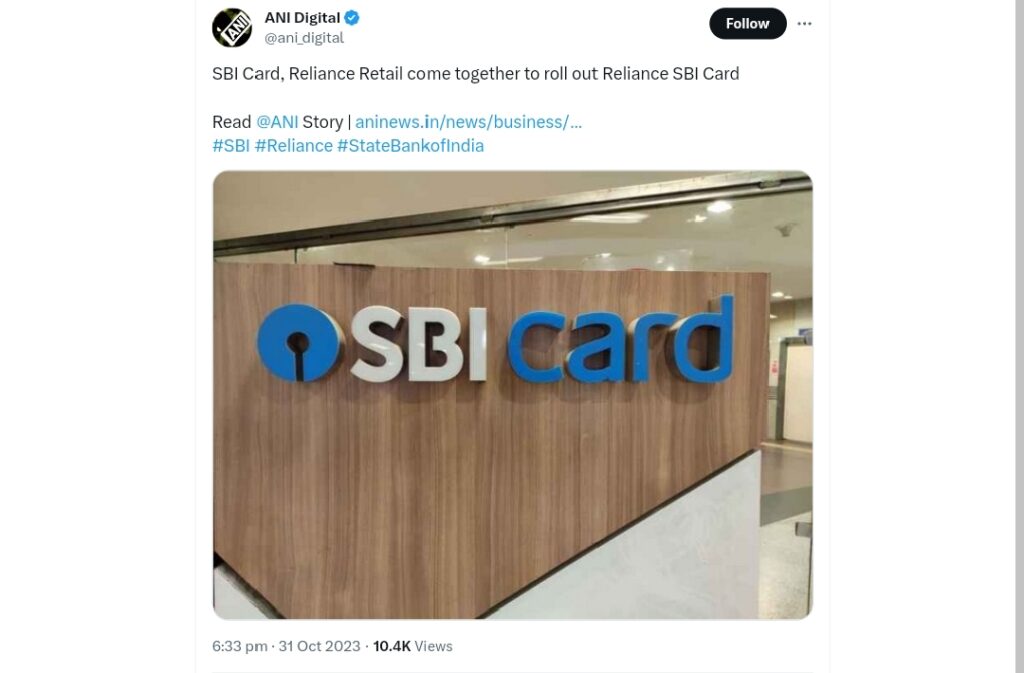Screen dimensions: 1024x673
Task: Click the white SBI lettering in image
Action: 419,344
